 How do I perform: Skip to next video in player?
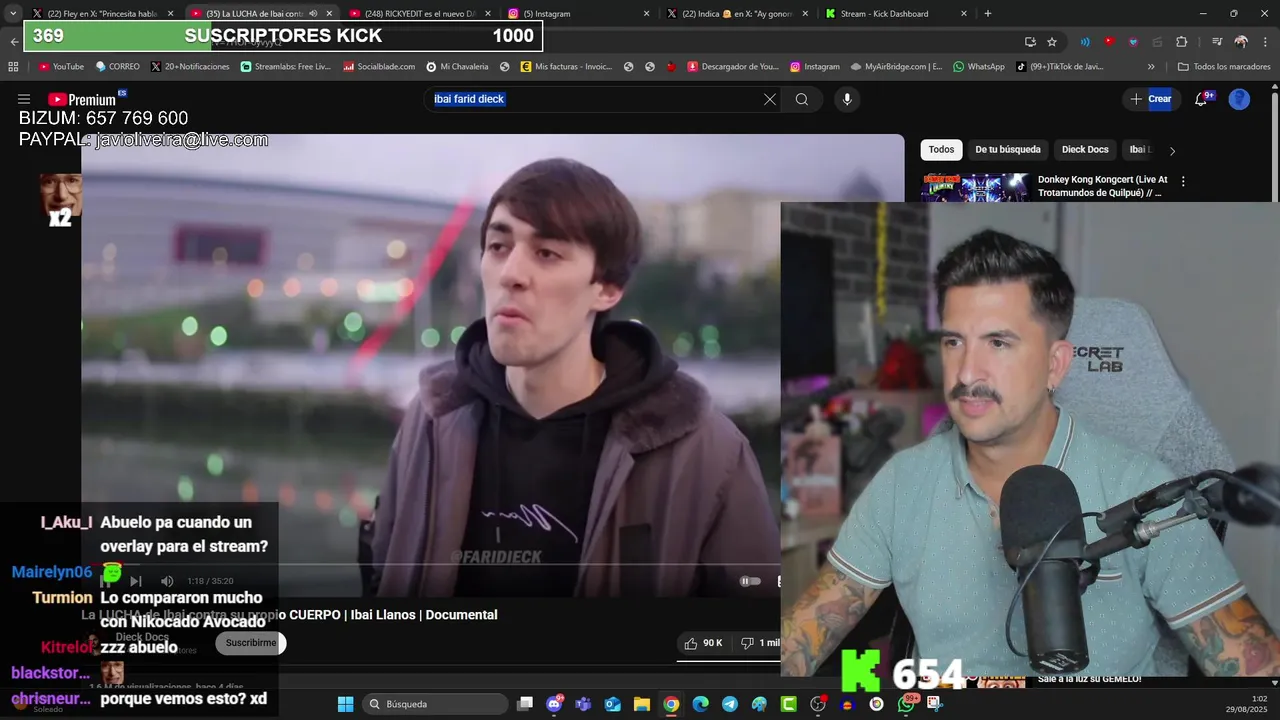[136, 581]
